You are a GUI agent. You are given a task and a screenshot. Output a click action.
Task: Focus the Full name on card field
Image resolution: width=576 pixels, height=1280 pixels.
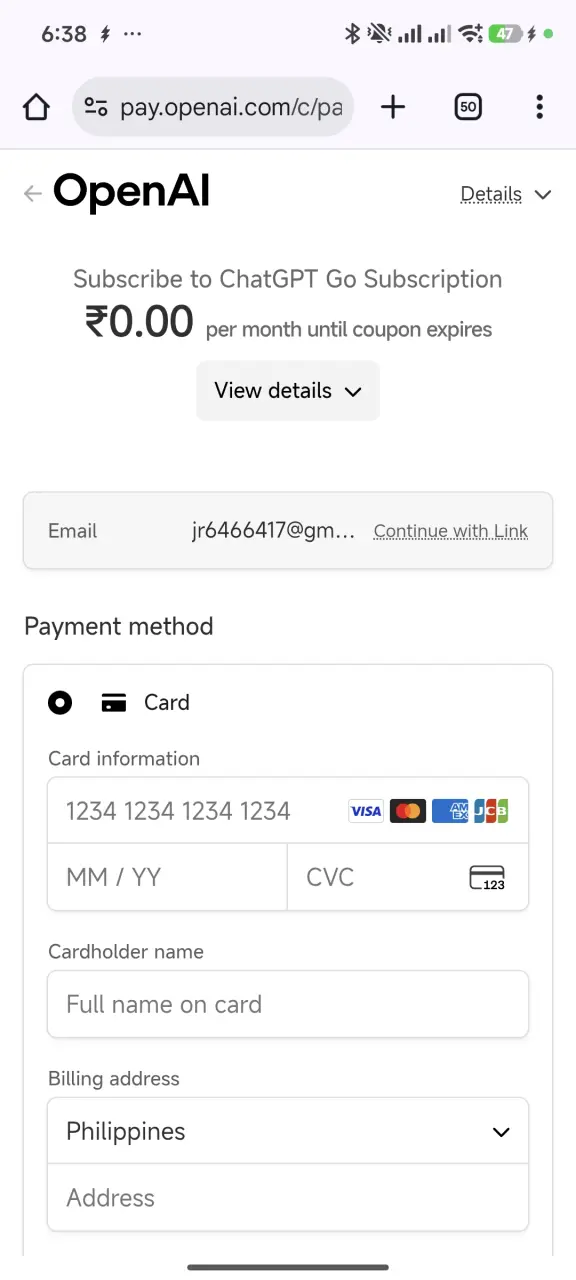tap(288, 1004)
